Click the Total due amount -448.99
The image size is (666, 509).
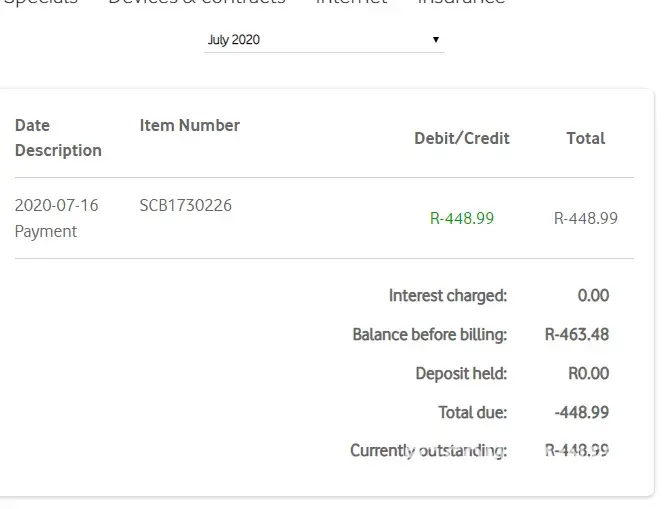pyautogui.click(x=581, y=412)
